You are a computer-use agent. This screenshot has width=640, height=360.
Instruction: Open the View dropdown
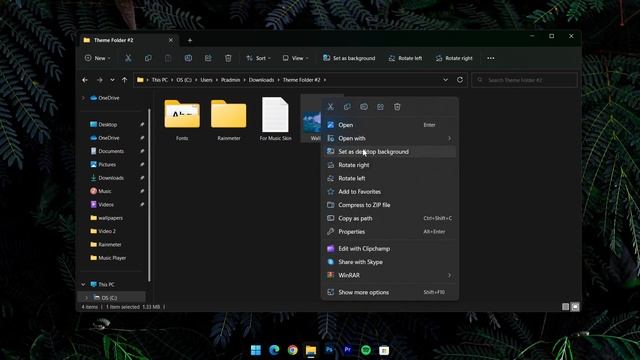tap(296, 58)
